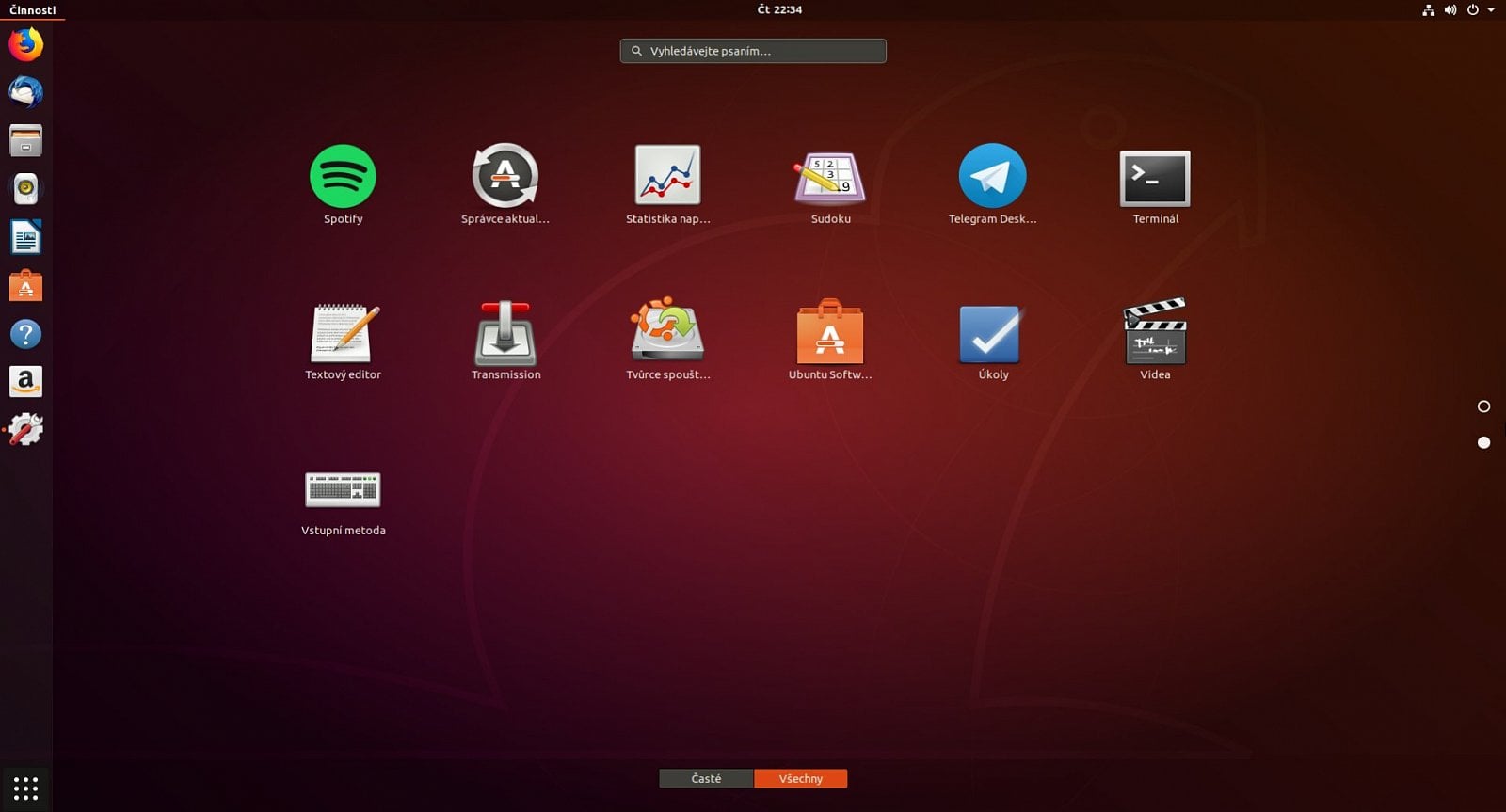Select the Všechny tab

click(x=800, y=778)
